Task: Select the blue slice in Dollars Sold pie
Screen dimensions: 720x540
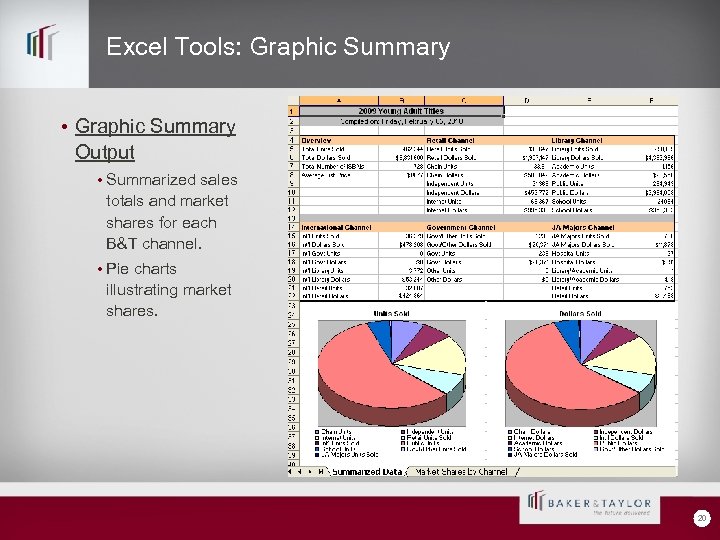Action: click(567, 334)
